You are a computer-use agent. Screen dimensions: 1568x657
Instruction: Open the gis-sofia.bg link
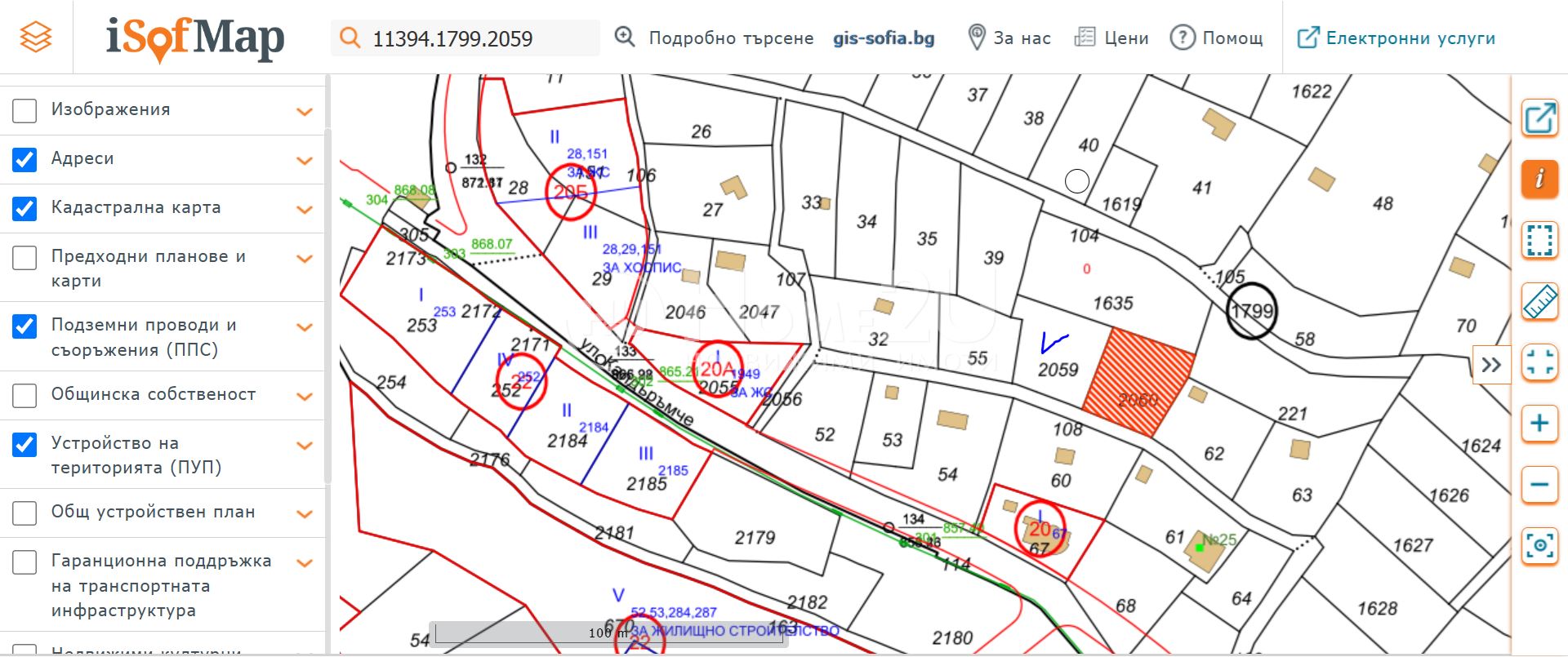pyautogui.click(x=884, y=38)
